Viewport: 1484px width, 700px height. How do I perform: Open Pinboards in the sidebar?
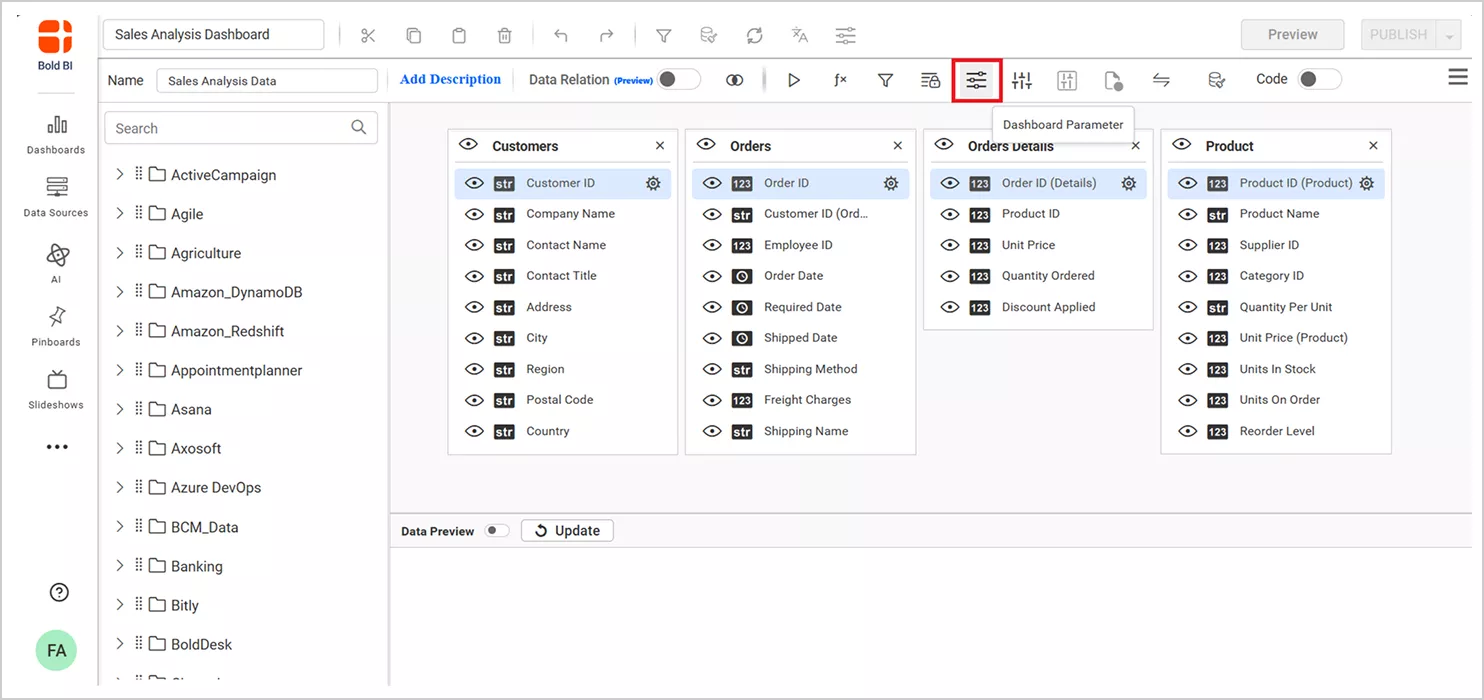click(x=57, y=327)
